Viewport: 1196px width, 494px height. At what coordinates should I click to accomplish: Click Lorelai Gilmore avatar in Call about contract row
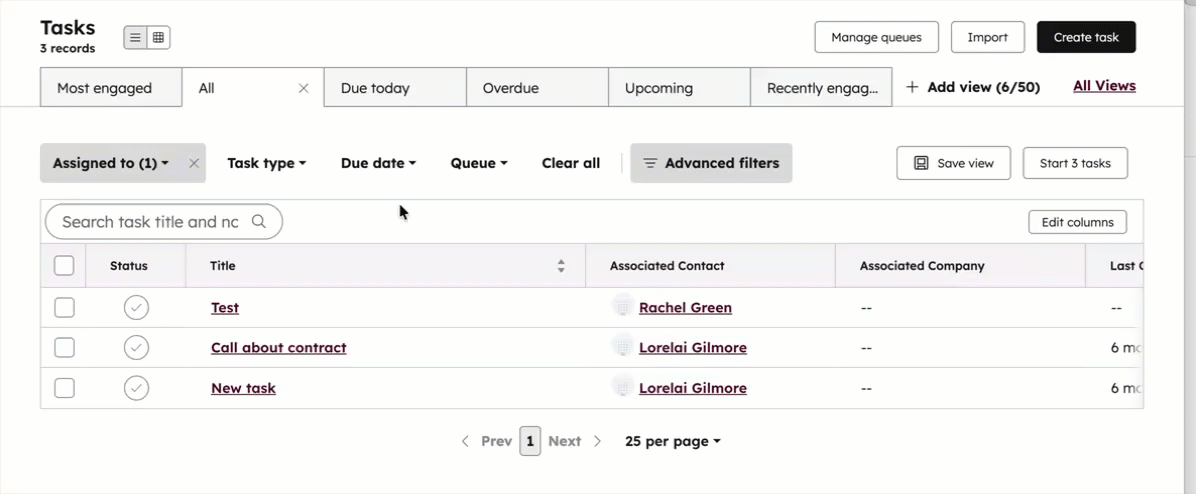(623, 346)
